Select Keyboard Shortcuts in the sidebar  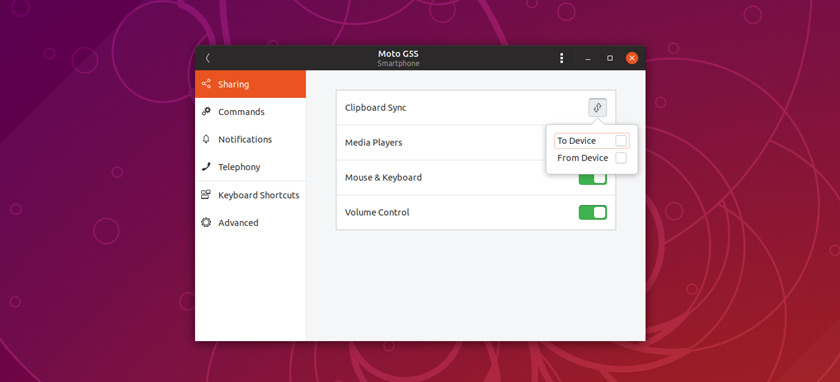[x=250, y=195]
